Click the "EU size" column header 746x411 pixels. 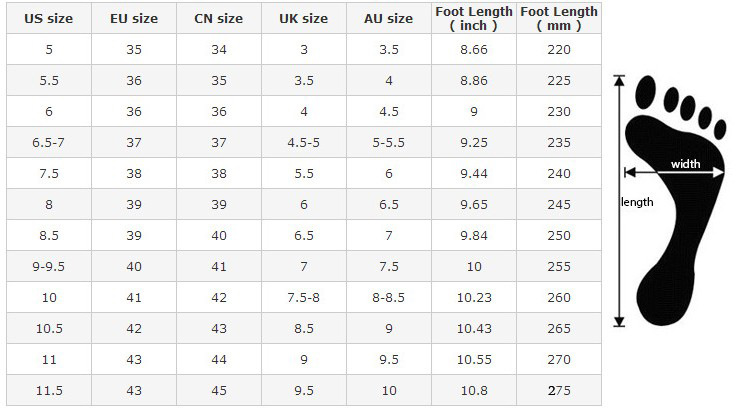[133, 18]
